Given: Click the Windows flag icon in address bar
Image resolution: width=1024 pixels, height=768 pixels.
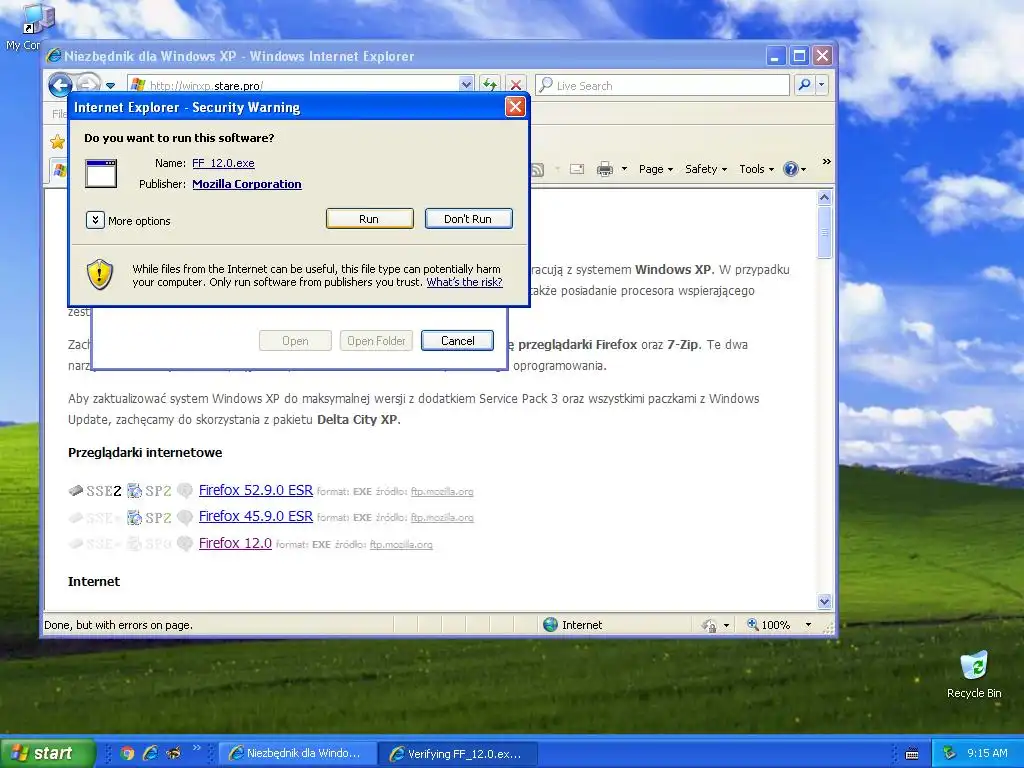Looking at the screenshot, I should pos(138,85).
